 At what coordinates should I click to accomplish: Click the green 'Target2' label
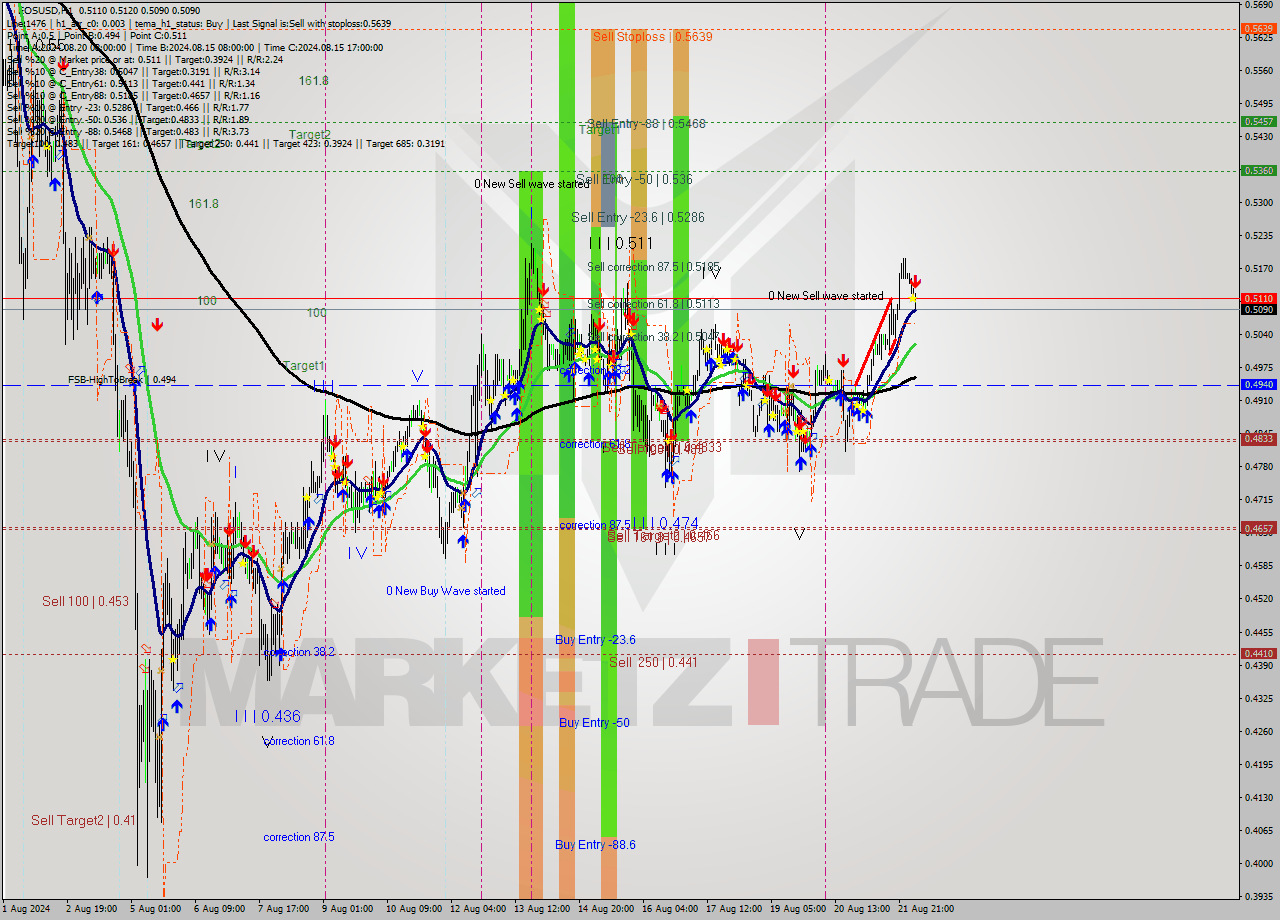310,134
